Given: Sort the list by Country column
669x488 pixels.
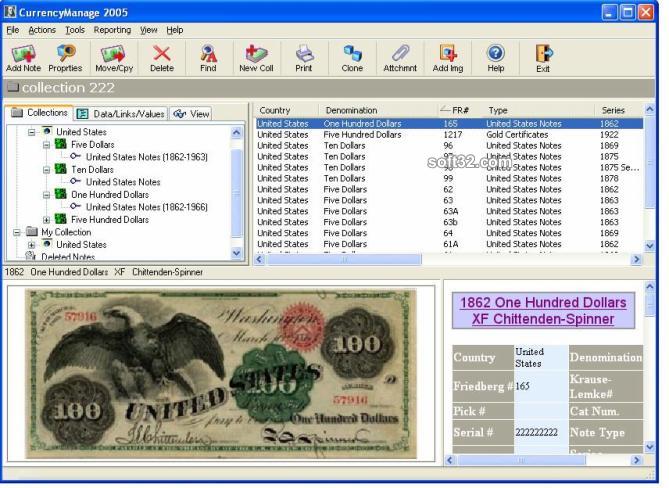Looking at the screenshot, I should [287, 110].
